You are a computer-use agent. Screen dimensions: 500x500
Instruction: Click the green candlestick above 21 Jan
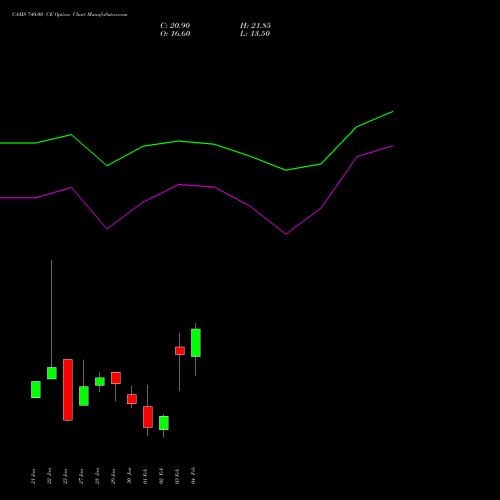tap(36, 389)
